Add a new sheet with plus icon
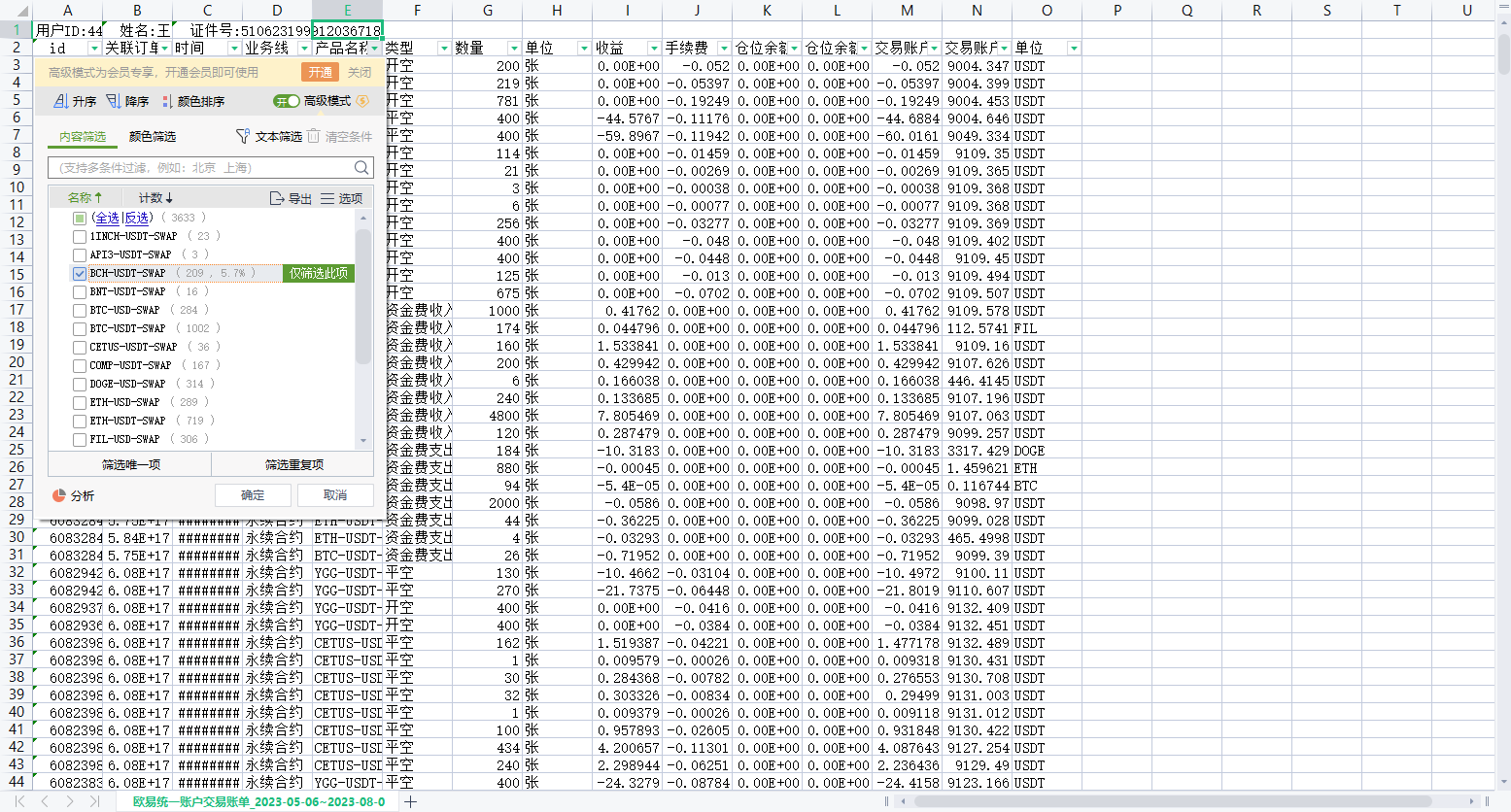 (x=411, y=801)
